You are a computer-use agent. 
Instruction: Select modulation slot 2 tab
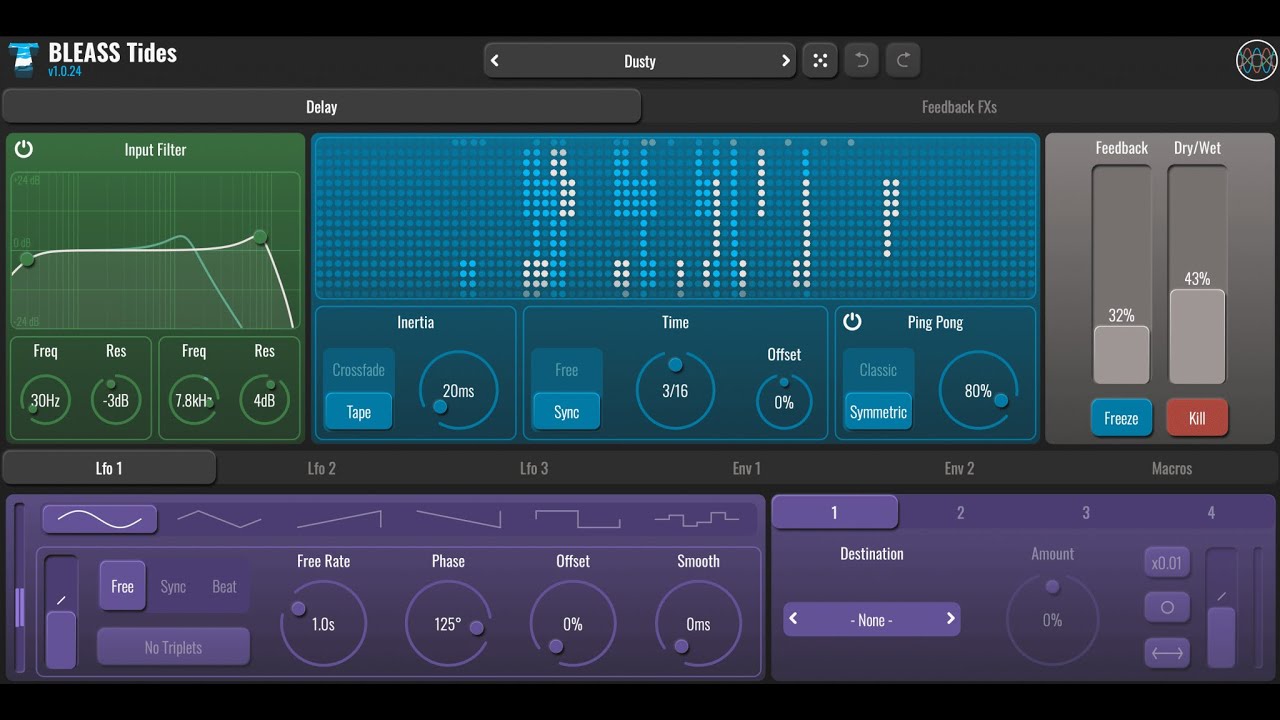tap(961, 512)
